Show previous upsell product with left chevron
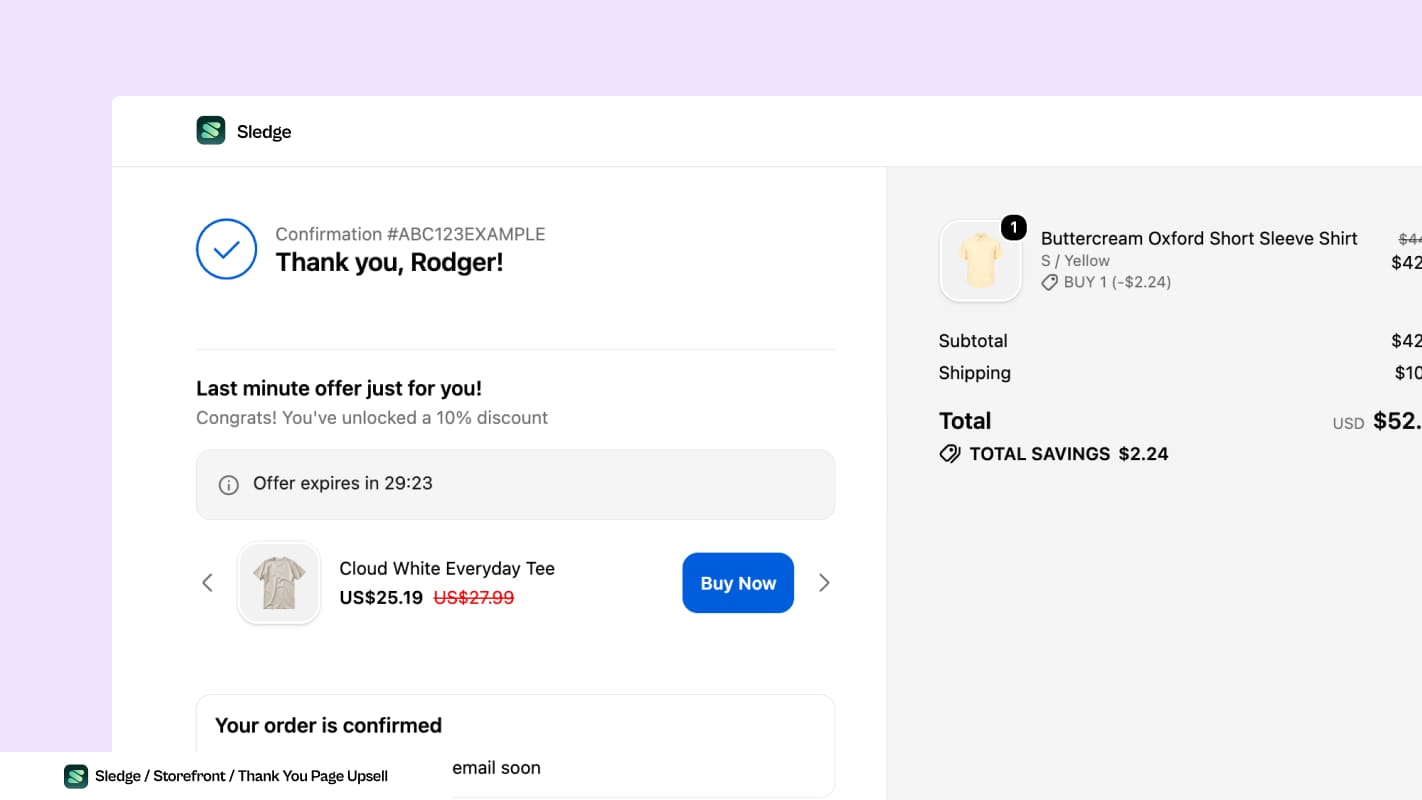Screen dimensions: 1422x800 pos(207,583)
